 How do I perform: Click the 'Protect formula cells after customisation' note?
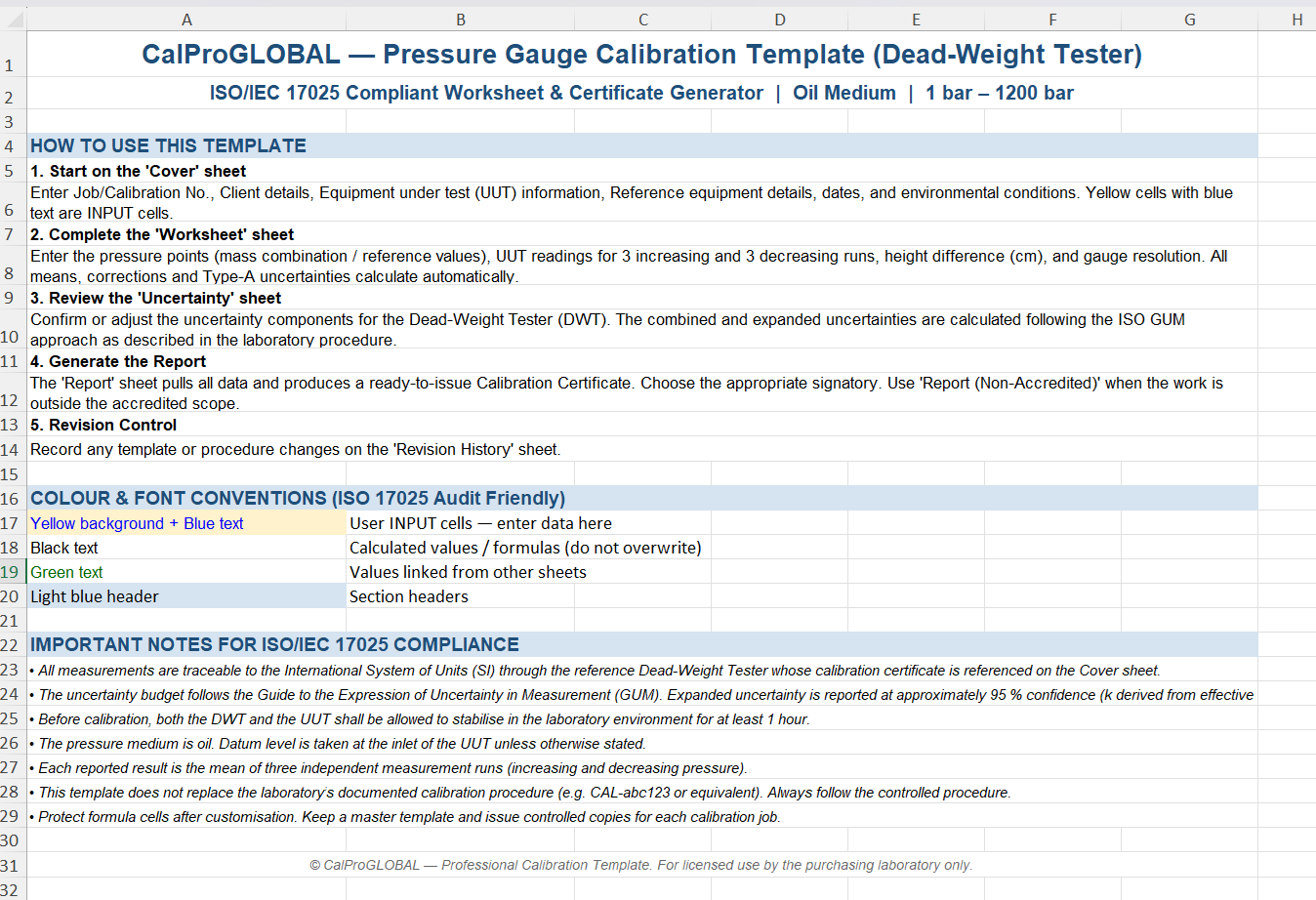pos(642,816)
